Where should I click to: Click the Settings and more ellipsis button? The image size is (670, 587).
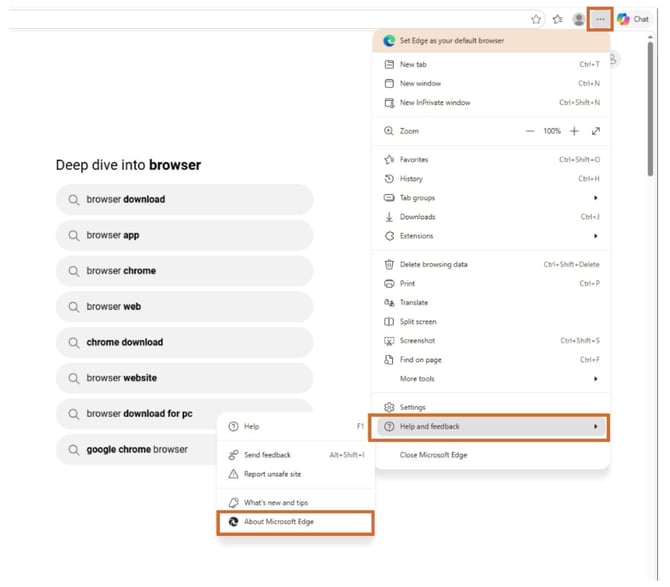(600, 19)
